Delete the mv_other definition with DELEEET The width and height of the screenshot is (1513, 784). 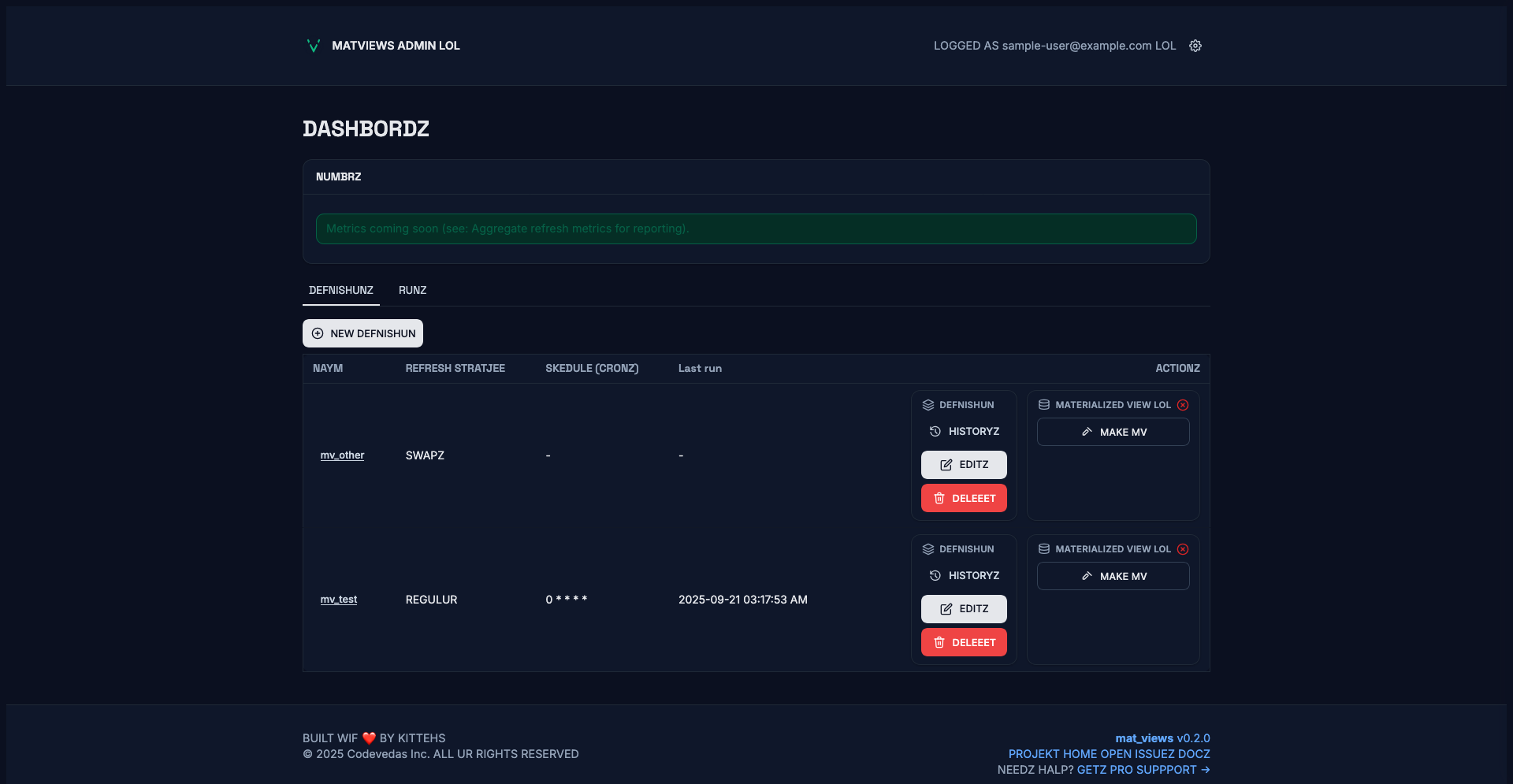point(964,498)
